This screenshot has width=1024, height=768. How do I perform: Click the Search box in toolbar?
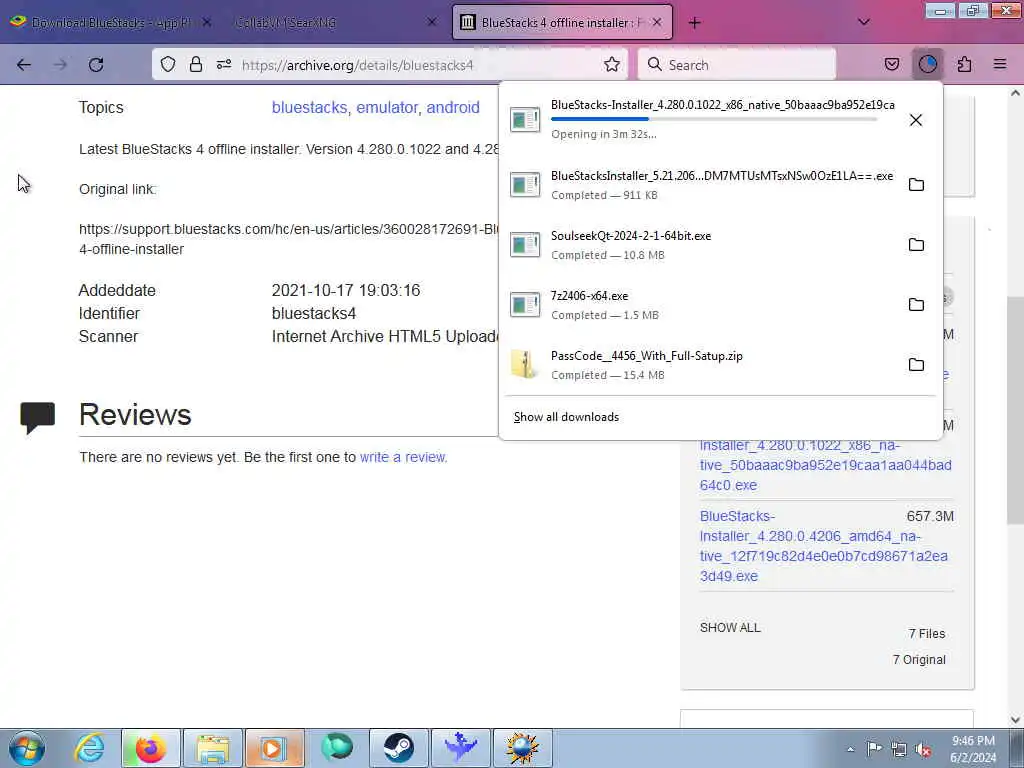tap(737, 65)
